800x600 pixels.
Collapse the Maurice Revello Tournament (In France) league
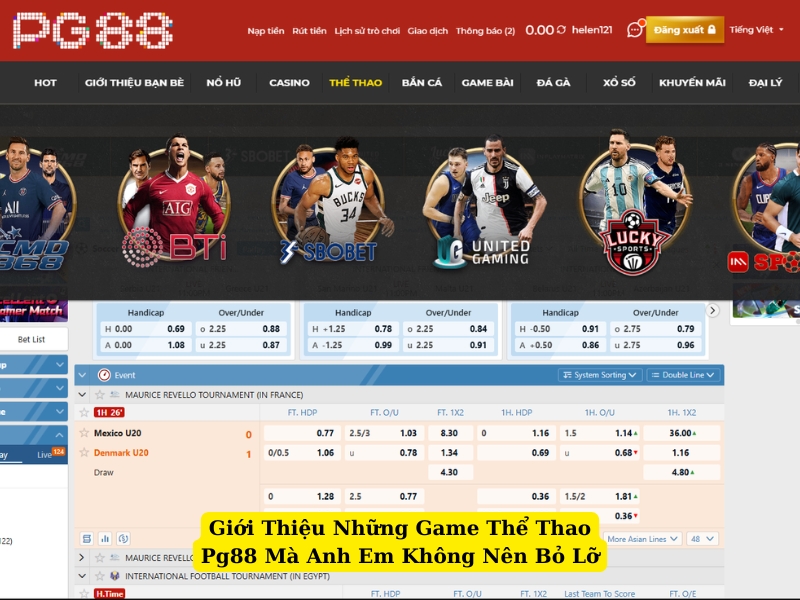82,394
